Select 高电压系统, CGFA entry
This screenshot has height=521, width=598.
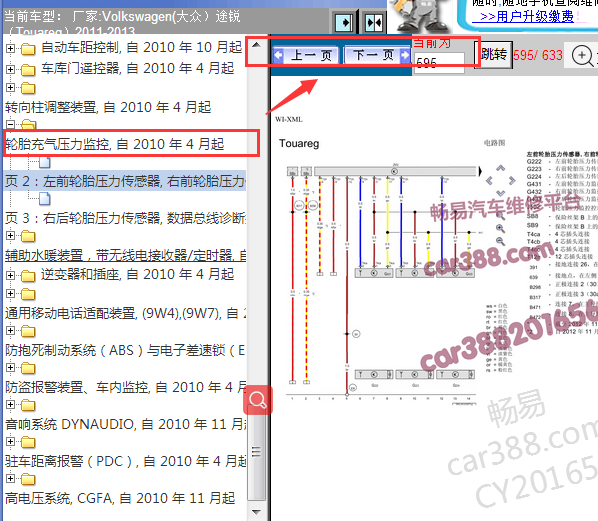point(120,498)
